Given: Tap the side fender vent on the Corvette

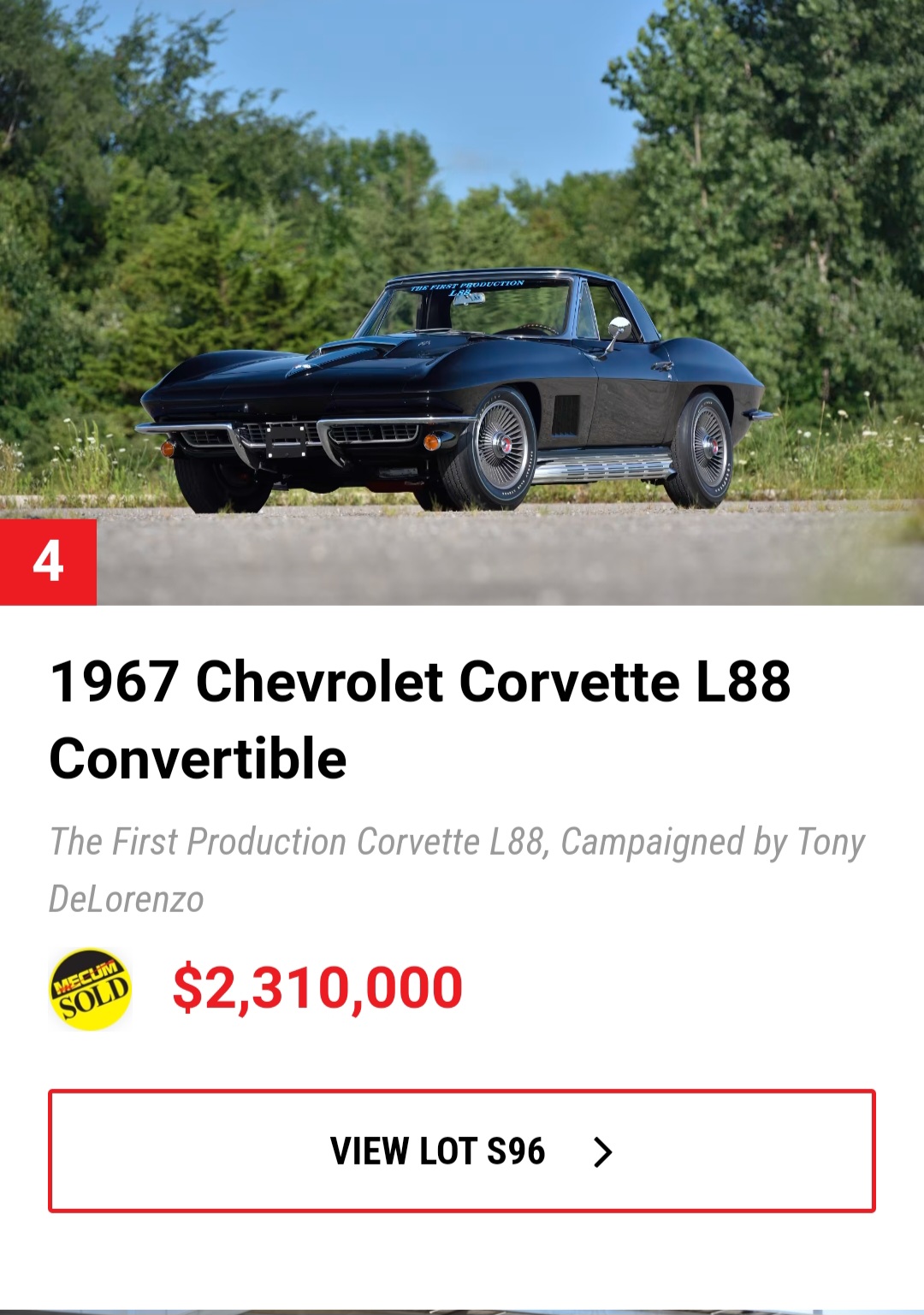Looking at the screenshot, I should pyautogui.click(x=566, y=415).
